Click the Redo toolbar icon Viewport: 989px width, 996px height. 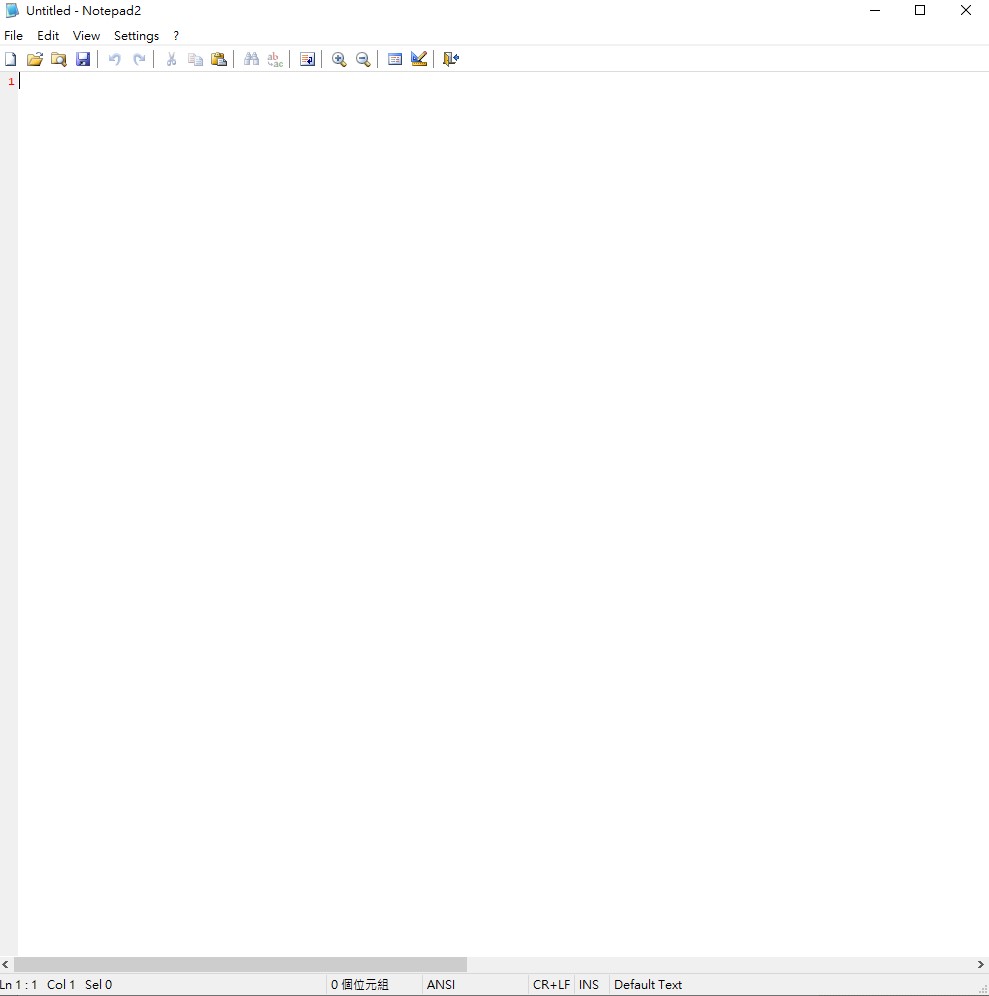139,59
